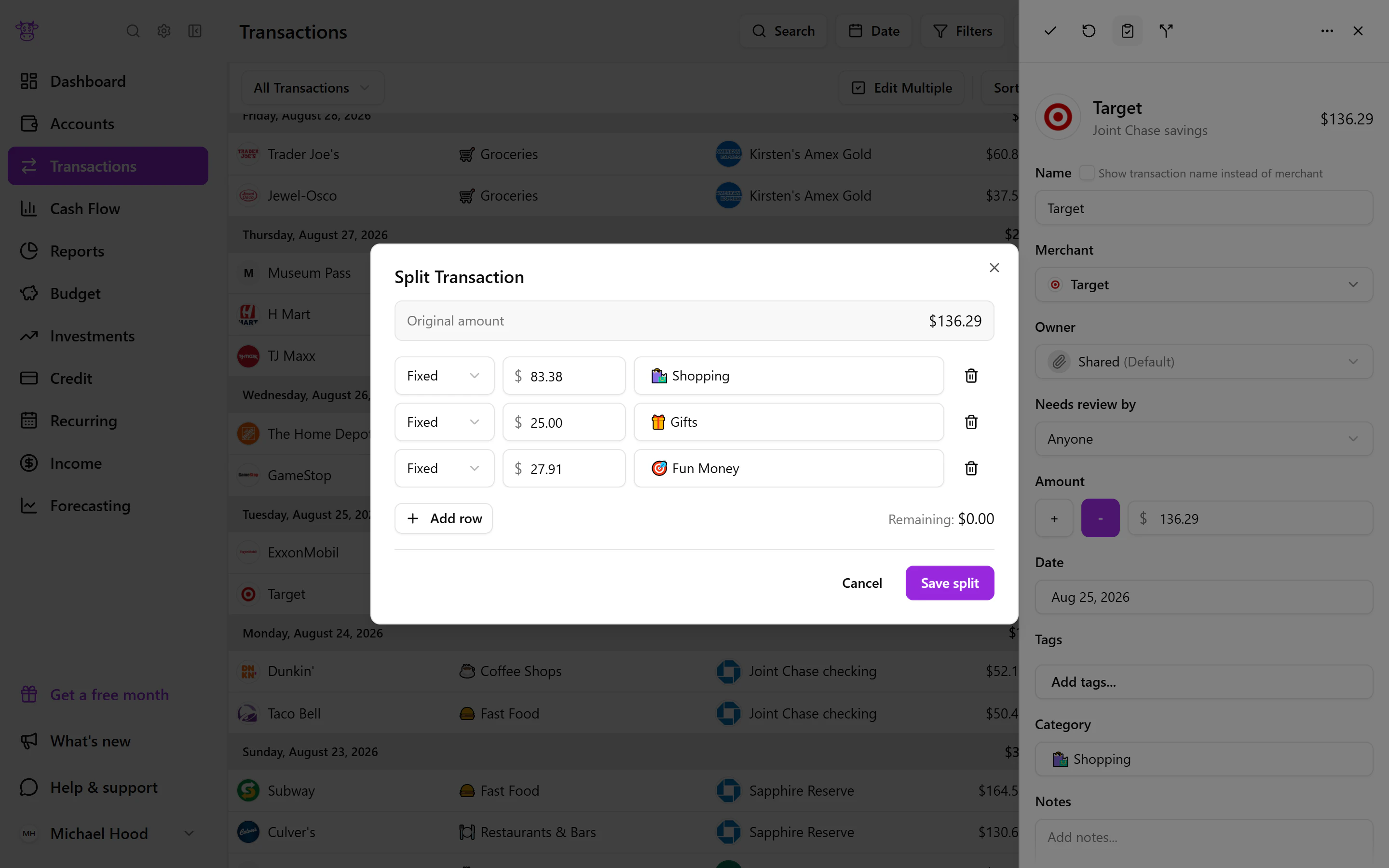Mark transaction as reviewed checkmark icon
This screenshot has height=868, width=1389.
pos(1050,31)
